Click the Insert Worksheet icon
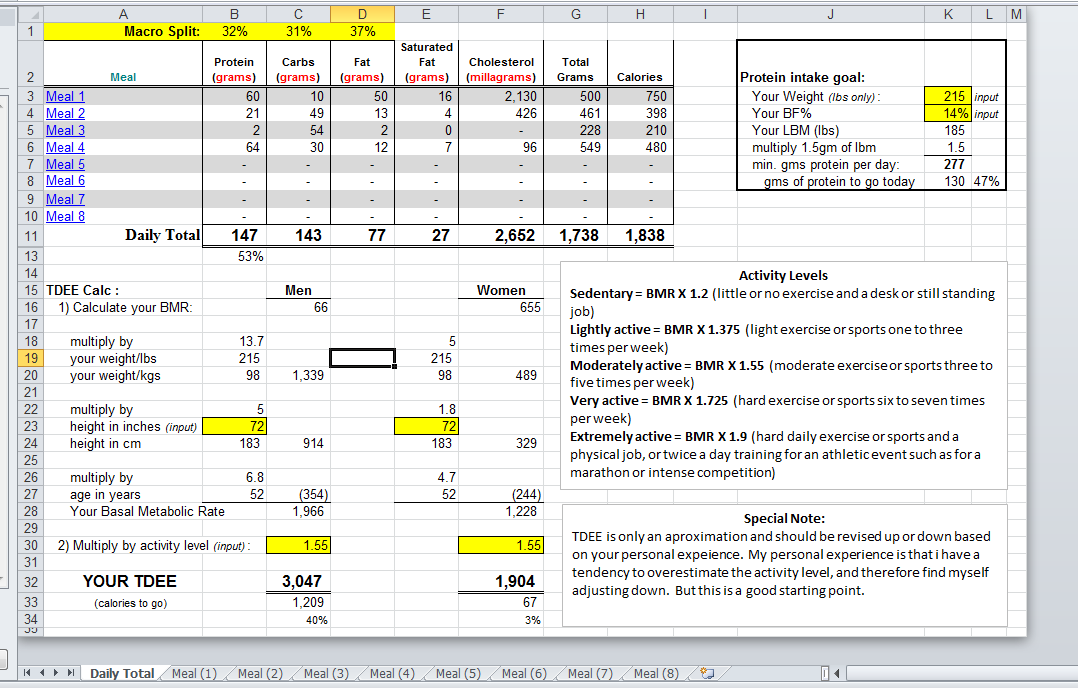The height and width of the screenshot is (688, 1078). pyautogui.click(x=709, y=674)
